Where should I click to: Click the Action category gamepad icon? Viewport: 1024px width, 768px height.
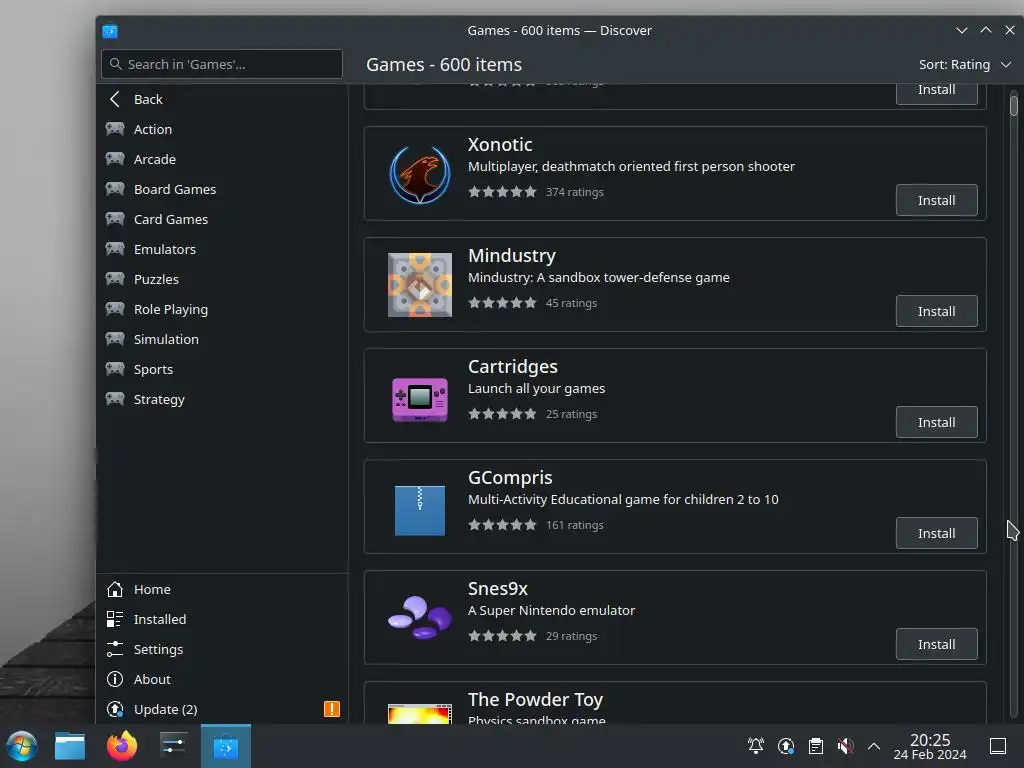(115, 129)
